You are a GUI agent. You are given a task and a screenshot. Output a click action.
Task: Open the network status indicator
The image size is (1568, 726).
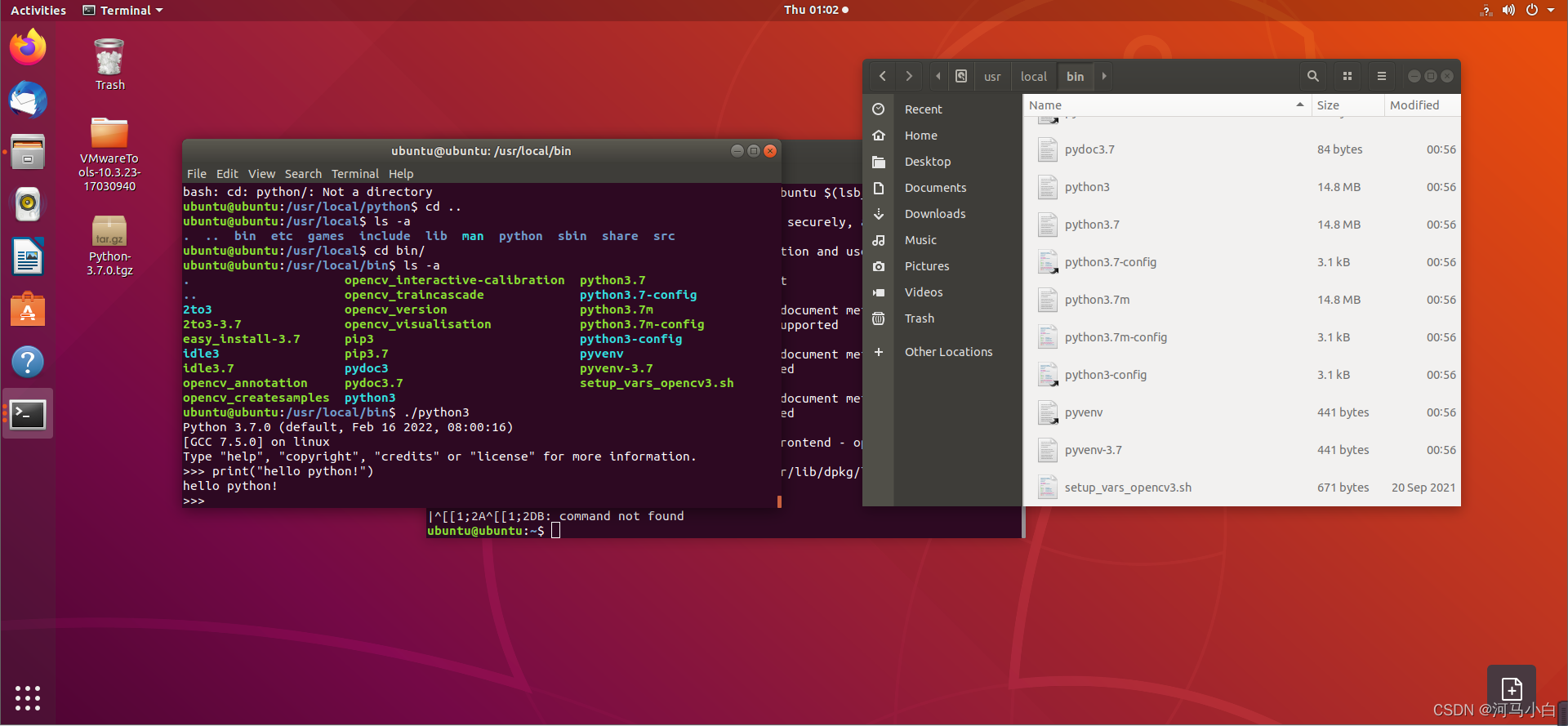(x=1486, y=10)
